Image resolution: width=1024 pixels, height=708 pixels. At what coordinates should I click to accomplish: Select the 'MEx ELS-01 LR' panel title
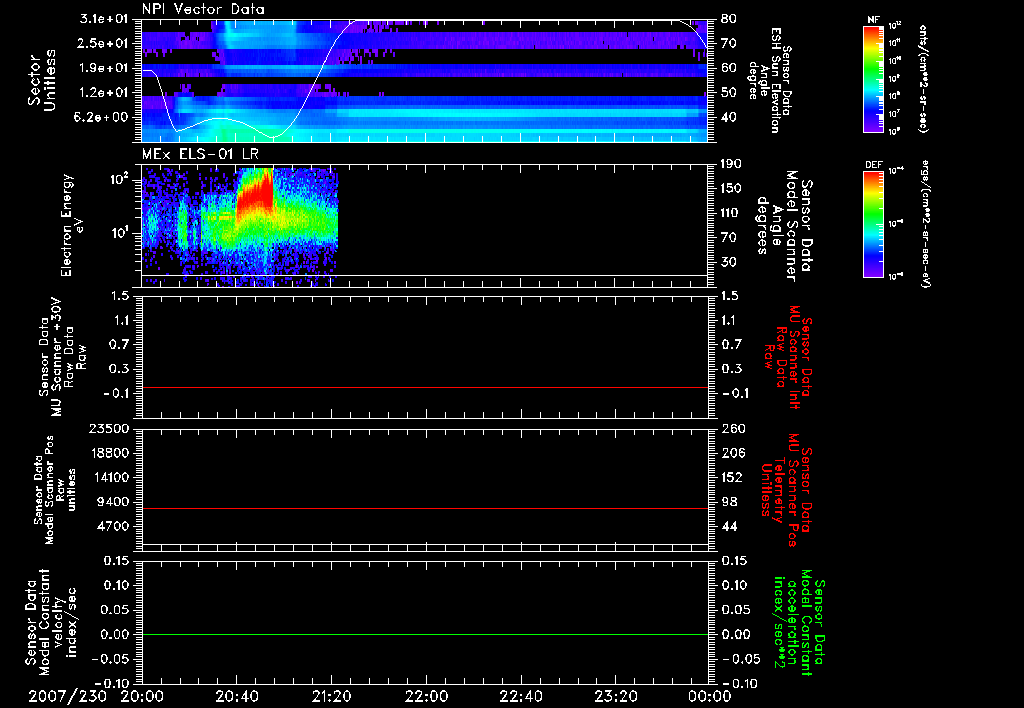pos(200,154)
